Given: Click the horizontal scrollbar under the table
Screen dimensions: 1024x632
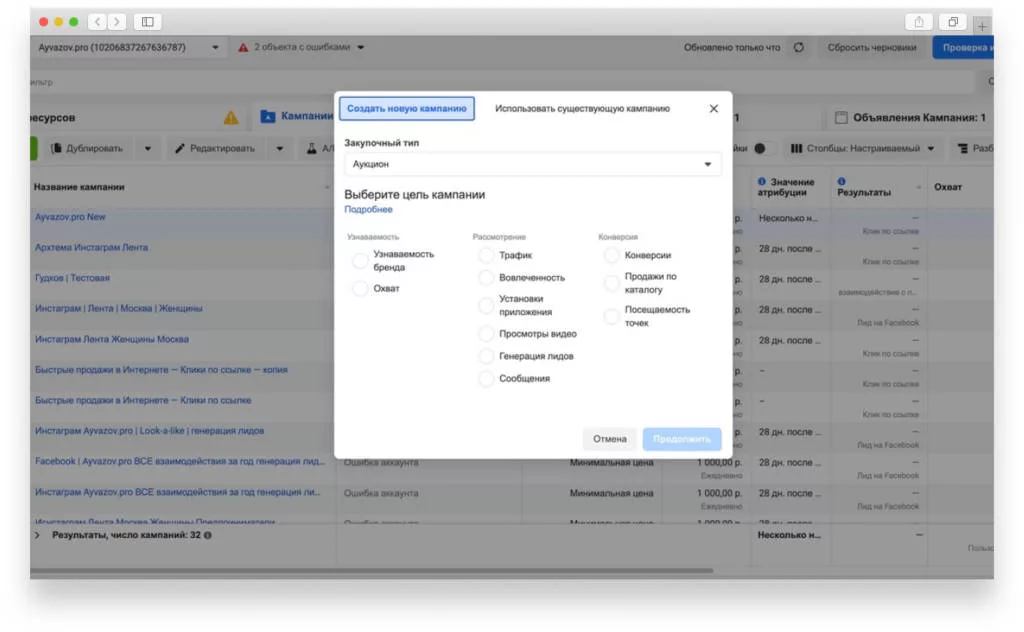Looking at the screenshot, I should (372, 571).
